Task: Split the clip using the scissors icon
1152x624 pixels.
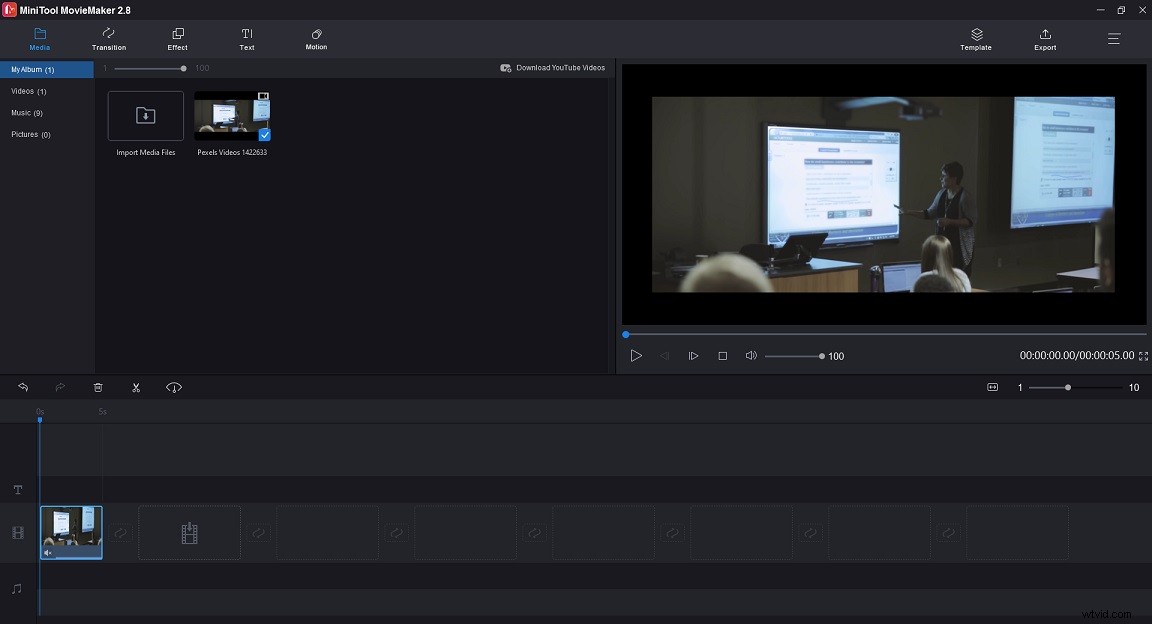Action: pyautogui.click(x=136, y=387)
